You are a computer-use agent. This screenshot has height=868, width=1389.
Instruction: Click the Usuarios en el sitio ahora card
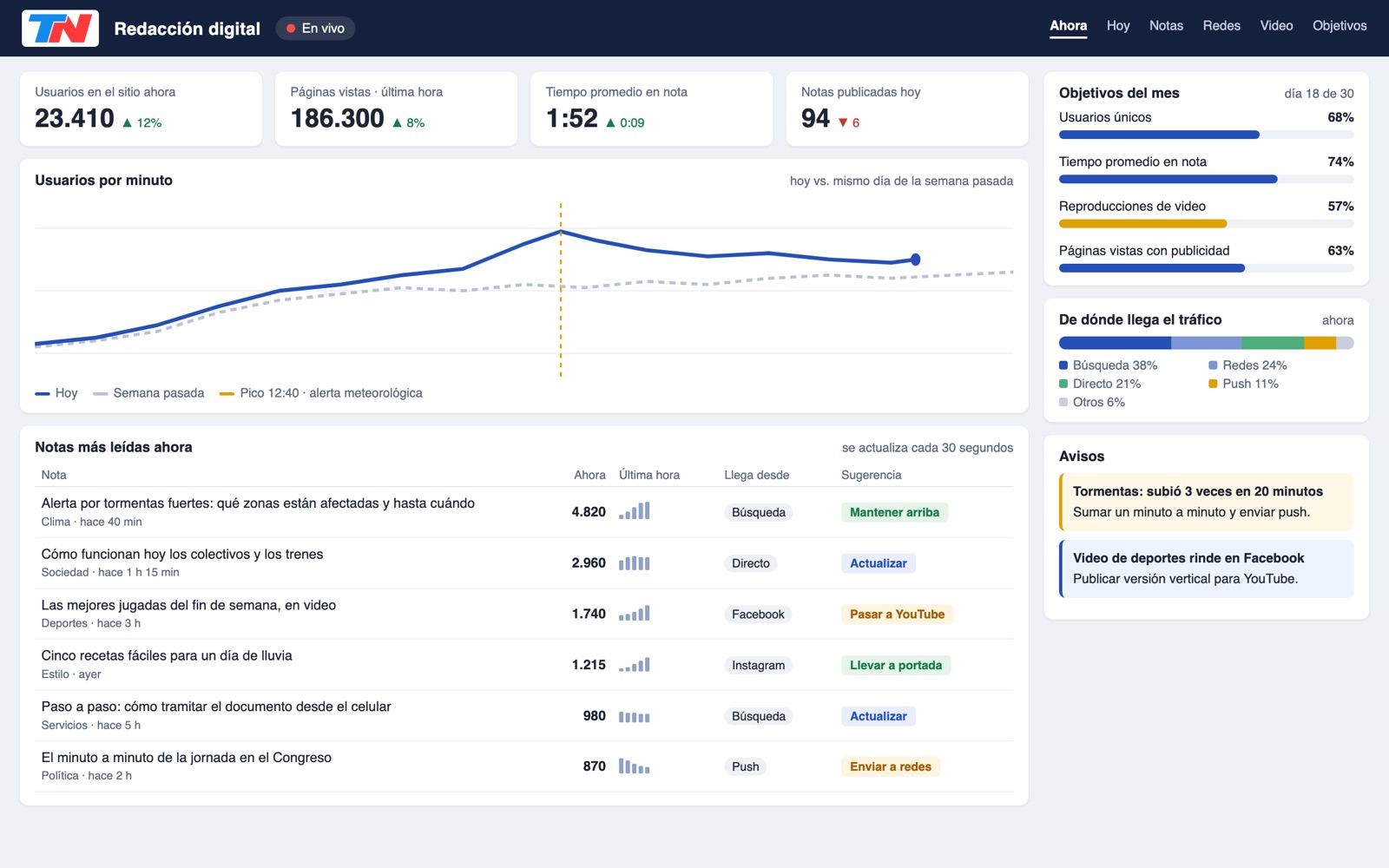point(141,109)
